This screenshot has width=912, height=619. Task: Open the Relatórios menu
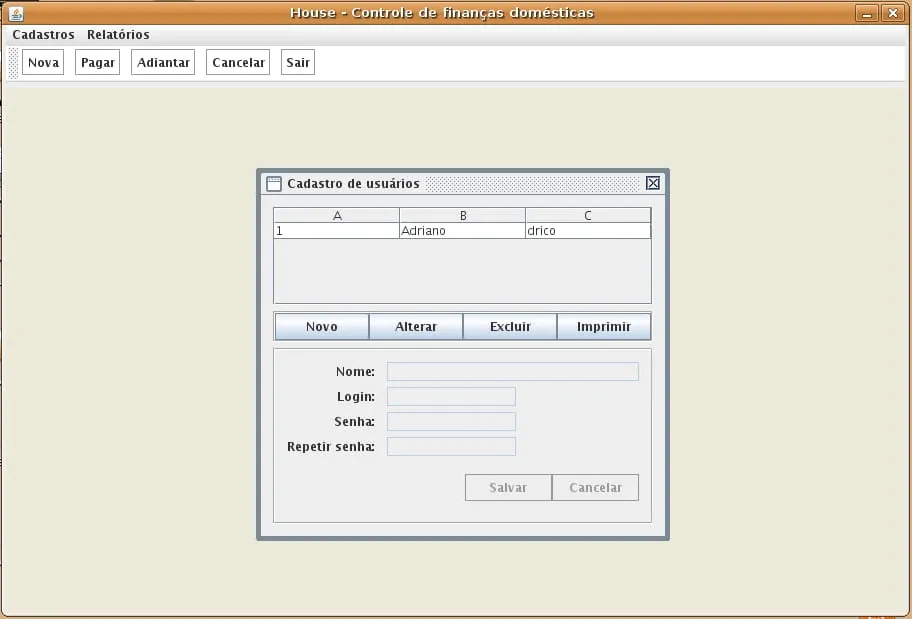(118, 35)
